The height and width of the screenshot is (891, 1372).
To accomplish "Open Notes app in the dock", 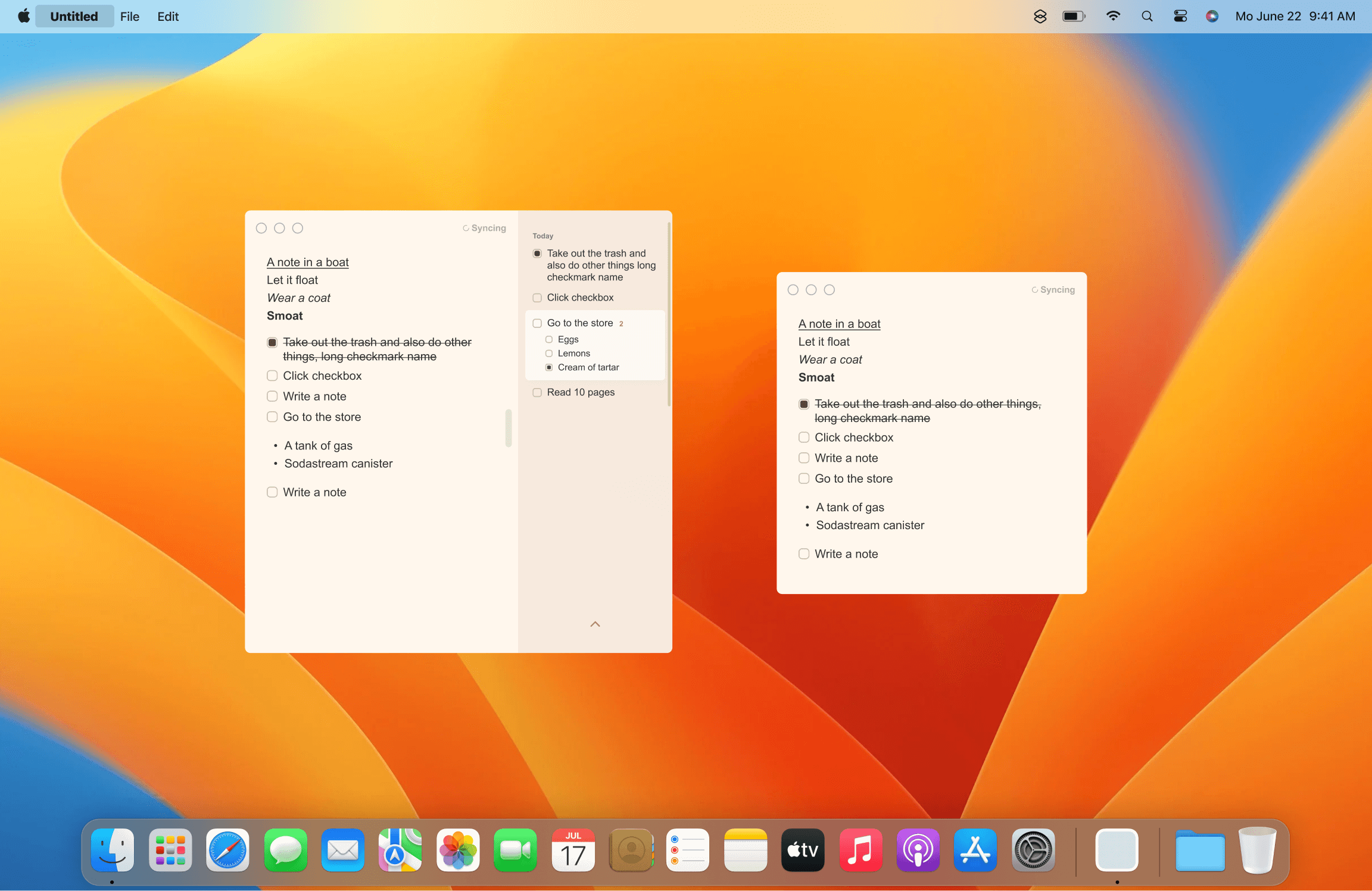I will coord(746,850).
